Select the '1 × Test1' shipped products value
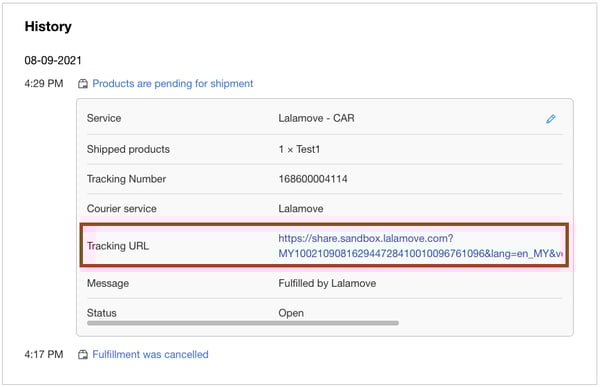Image resolution: width=600 pixels, height=387 pixels. [299, 149]
